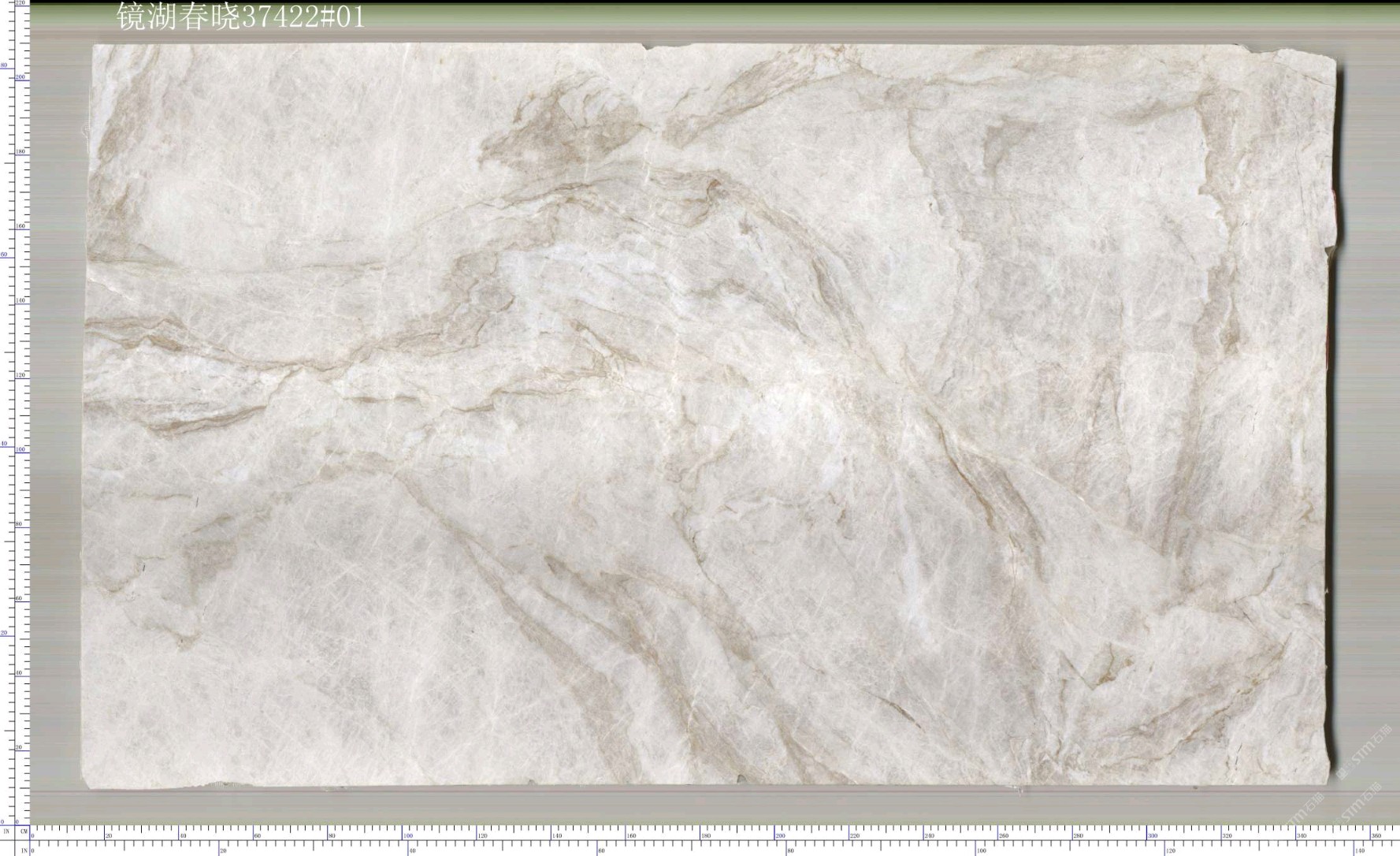Screen dimensions: 1400x856
Task: Click the 40 mark on bottom inch ruler
Action: tap(413, 851)
